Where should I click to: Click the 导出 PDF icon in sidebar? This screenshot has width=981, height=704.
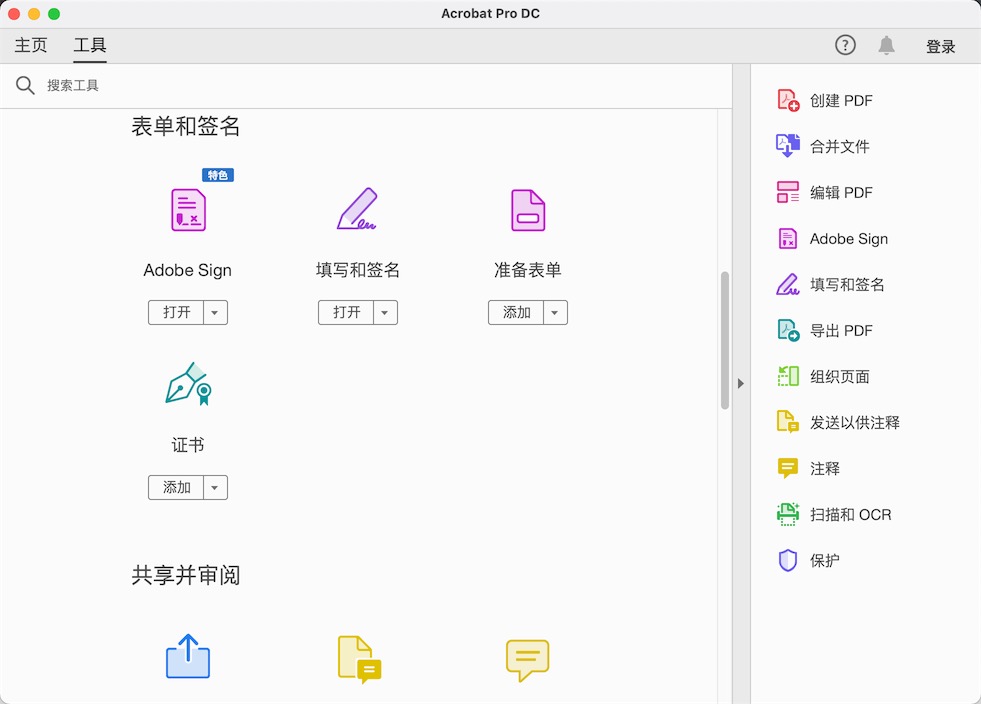(x=788, y=330)
